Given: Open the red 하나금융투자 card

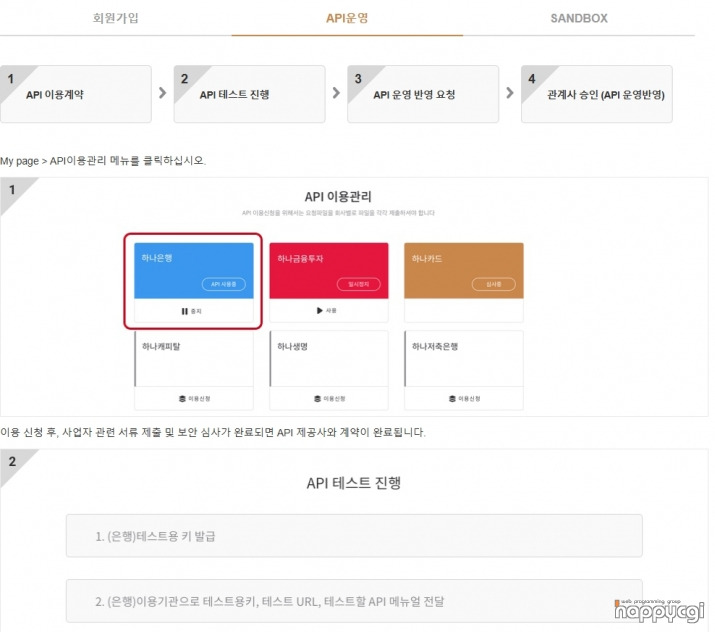Looking at the screenshot, I should (329, 270).
